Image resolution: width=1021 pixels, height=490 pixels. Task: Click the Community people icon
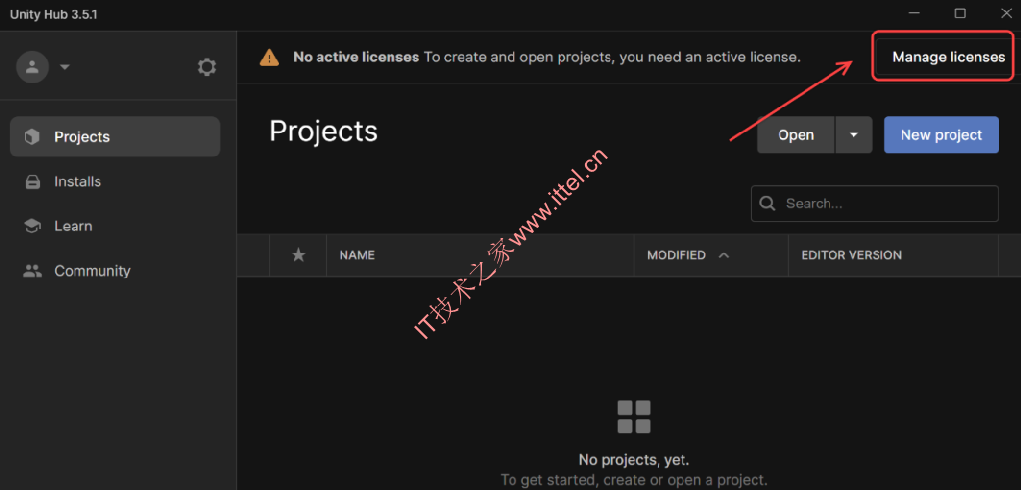[32, 271]
